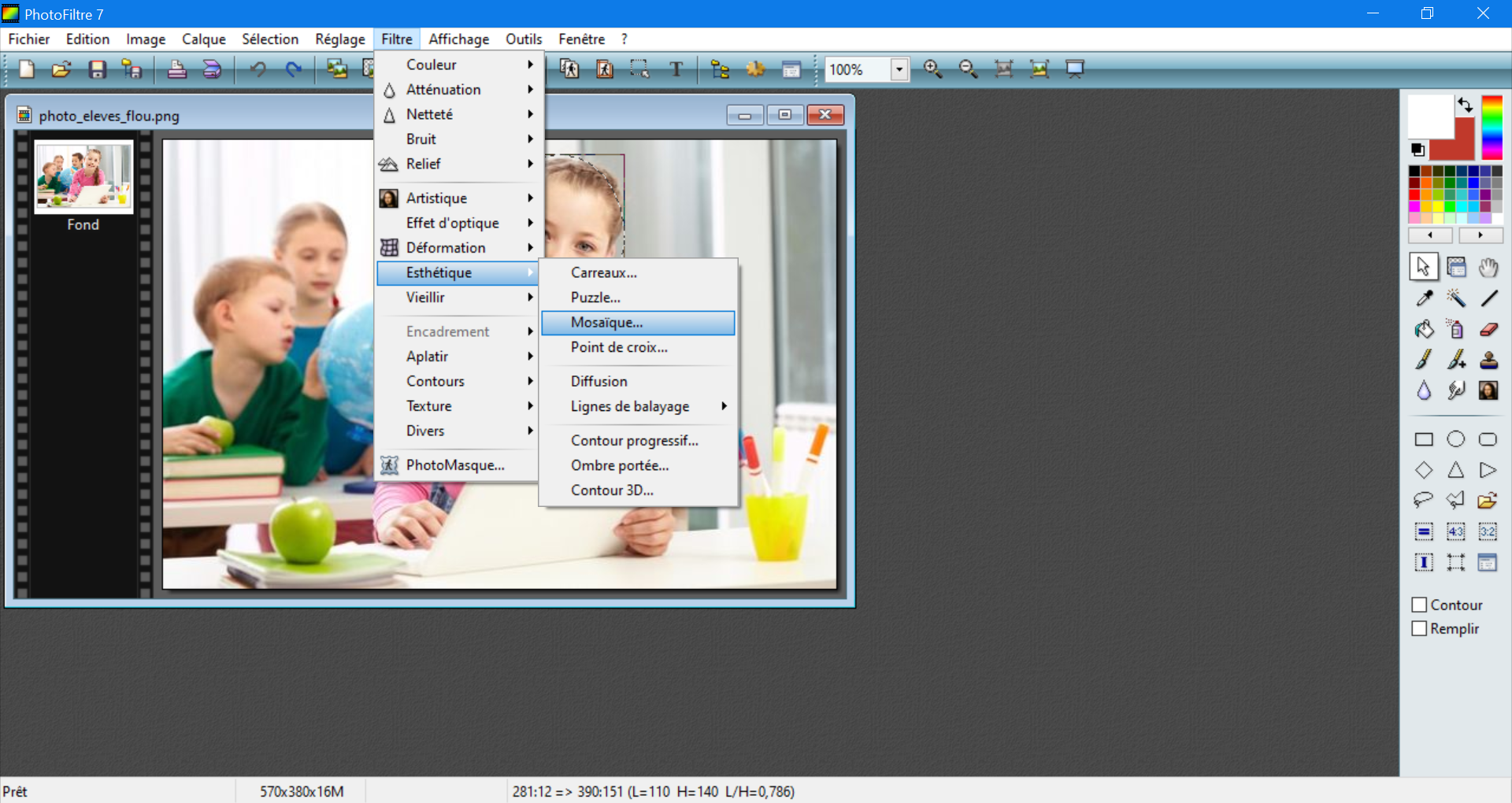Image resolution: width=1512 pixels, height=803 pixels.
Task: Click the Text tool icon in toolbar
Action: coord(676,69)
